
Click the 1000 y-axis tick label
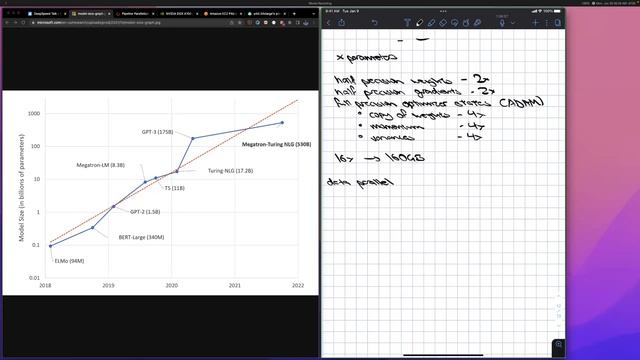34,113
